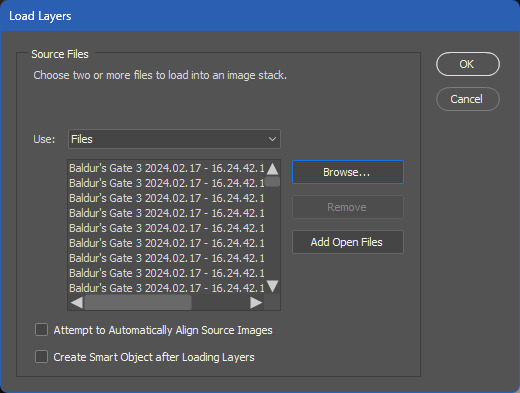Click the file list scroll-left arrow
Screen dimensions: 520x393
[77, 303]
